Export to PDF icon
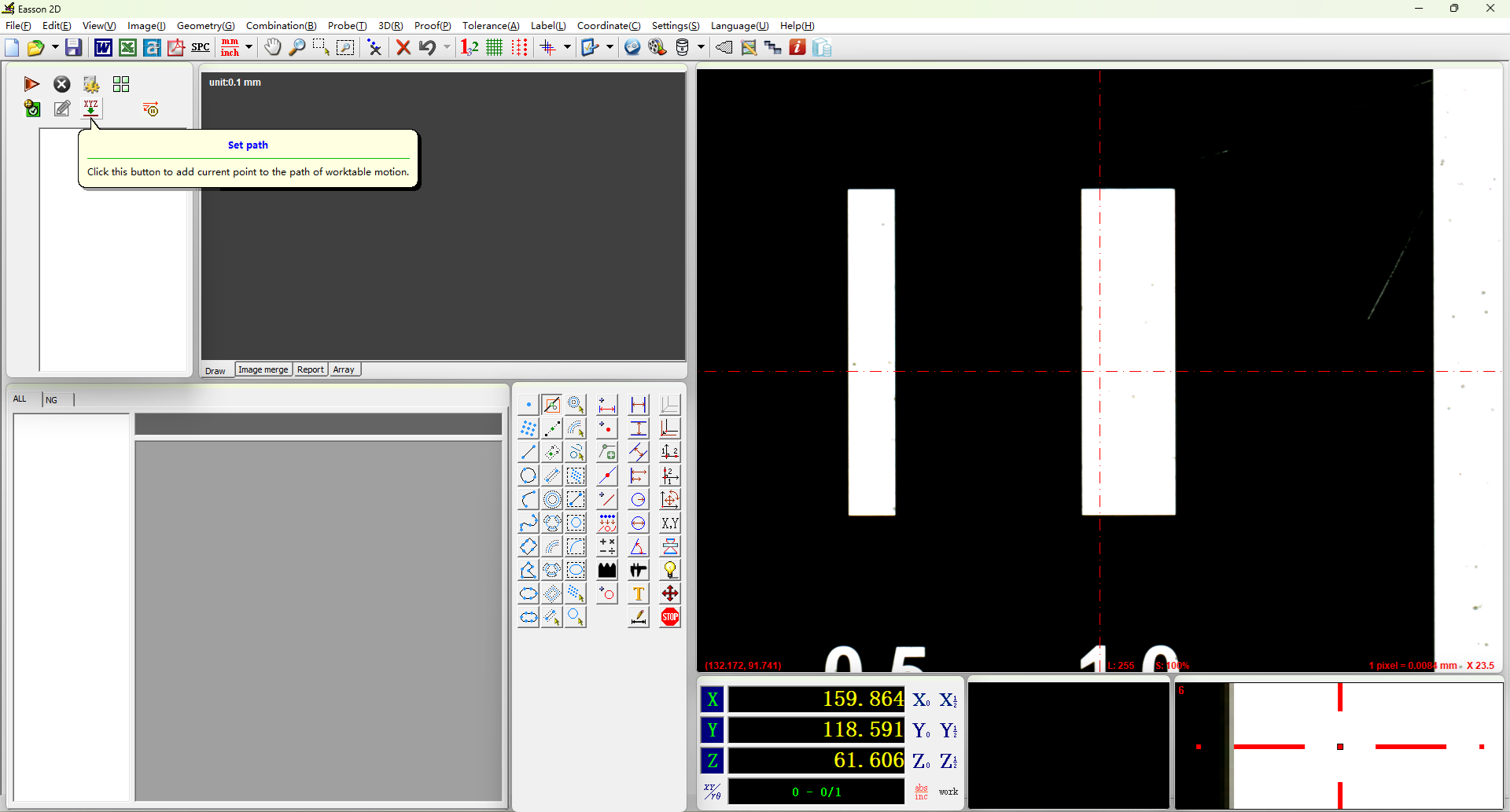This screenshot has width=1510, height=812. 176,48
